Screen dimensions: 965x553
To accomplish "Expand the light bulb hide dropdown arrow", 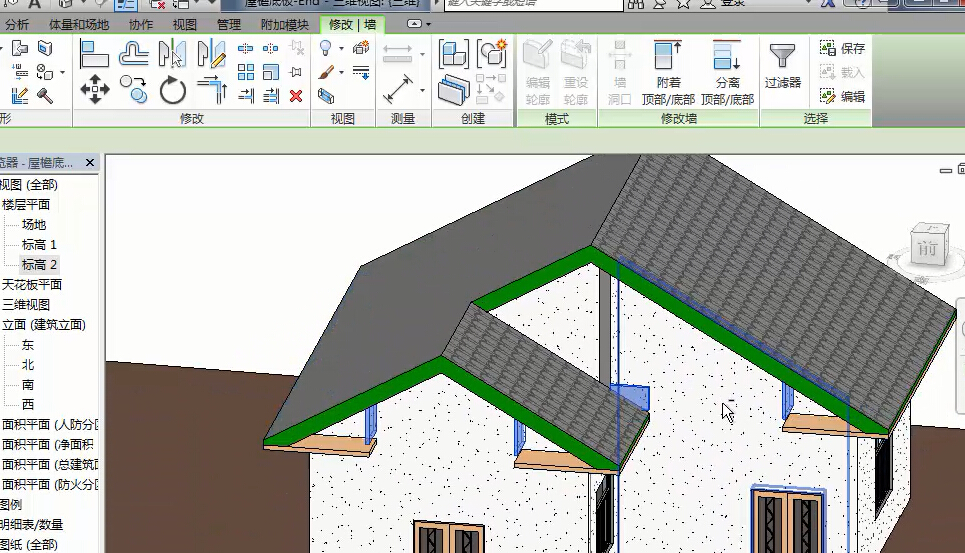I will click(x=342, y=49).
